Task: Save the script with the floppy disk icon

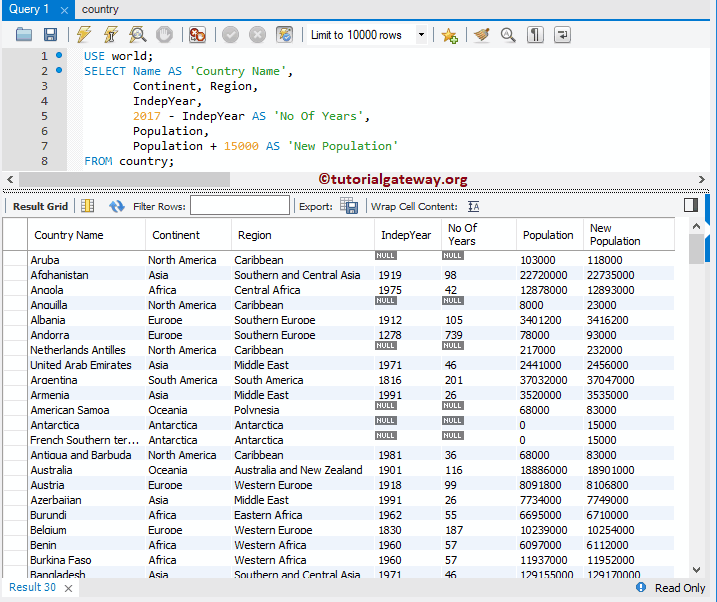Action: coord(50,35)
